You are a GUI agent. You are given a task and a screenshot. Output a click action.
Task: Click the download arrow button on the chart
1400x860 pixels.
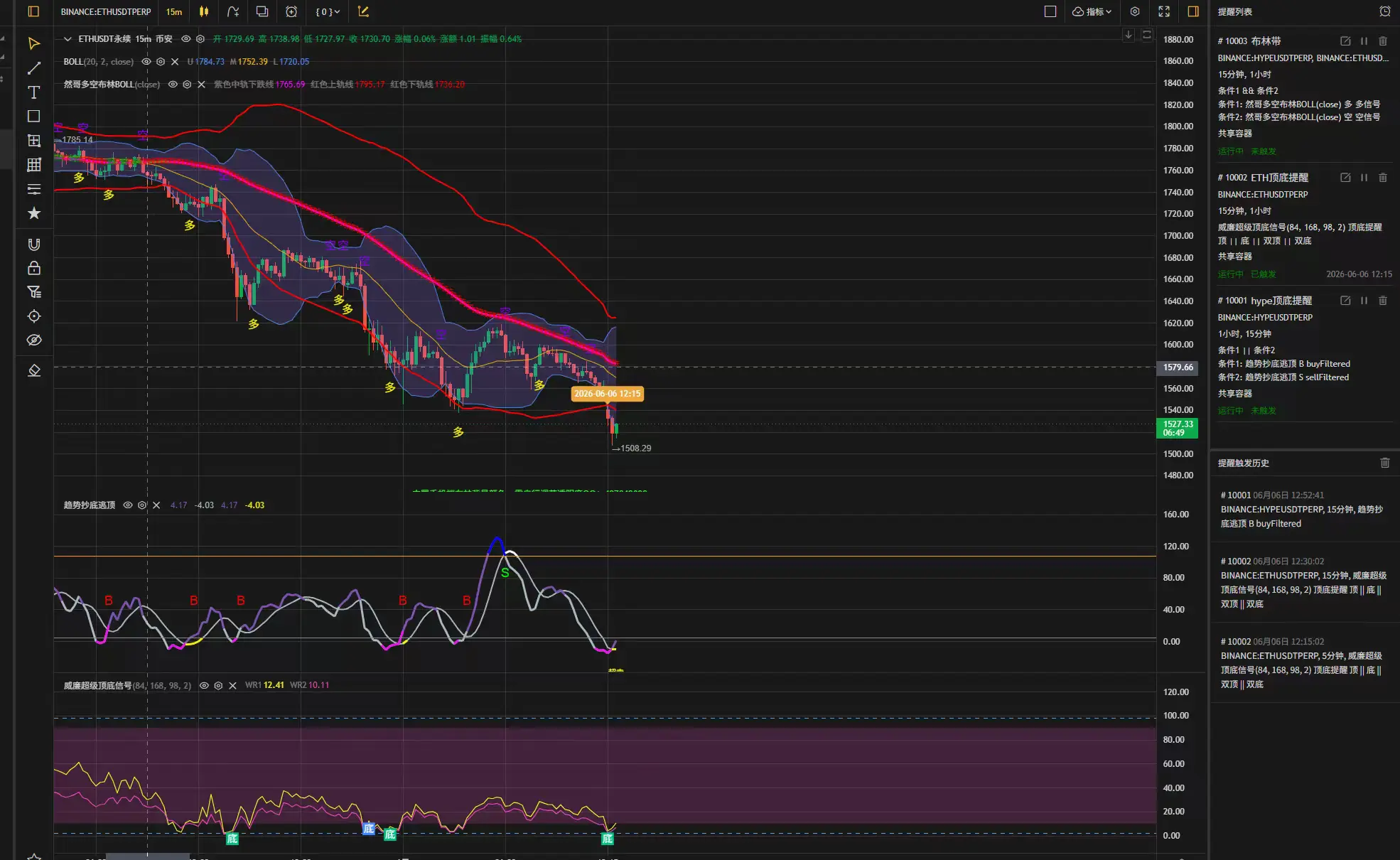(x=1129, y=35)
